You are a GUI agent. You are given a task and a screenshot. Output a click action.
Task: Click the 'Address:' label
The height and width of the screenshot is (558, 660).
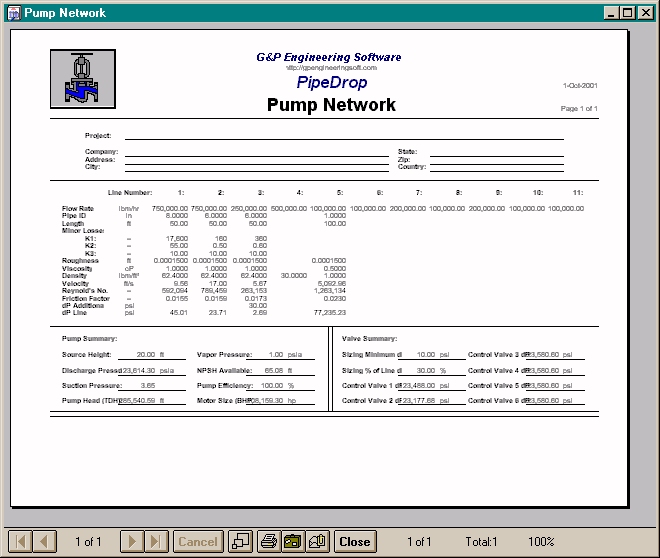pyautogui.click(x=100, y=159)
